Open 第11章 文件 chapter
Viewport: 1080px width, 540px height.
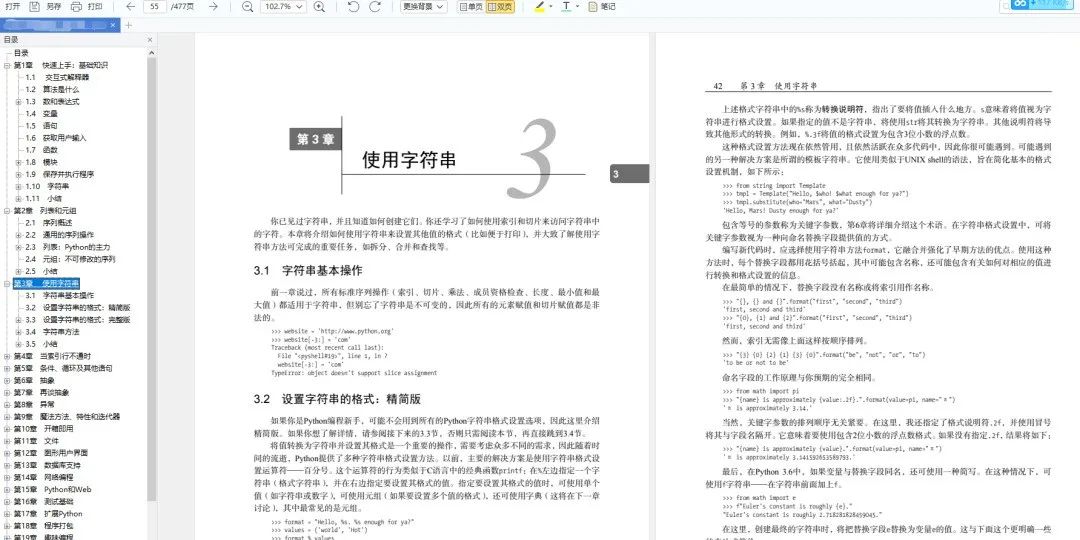[36, 441]
